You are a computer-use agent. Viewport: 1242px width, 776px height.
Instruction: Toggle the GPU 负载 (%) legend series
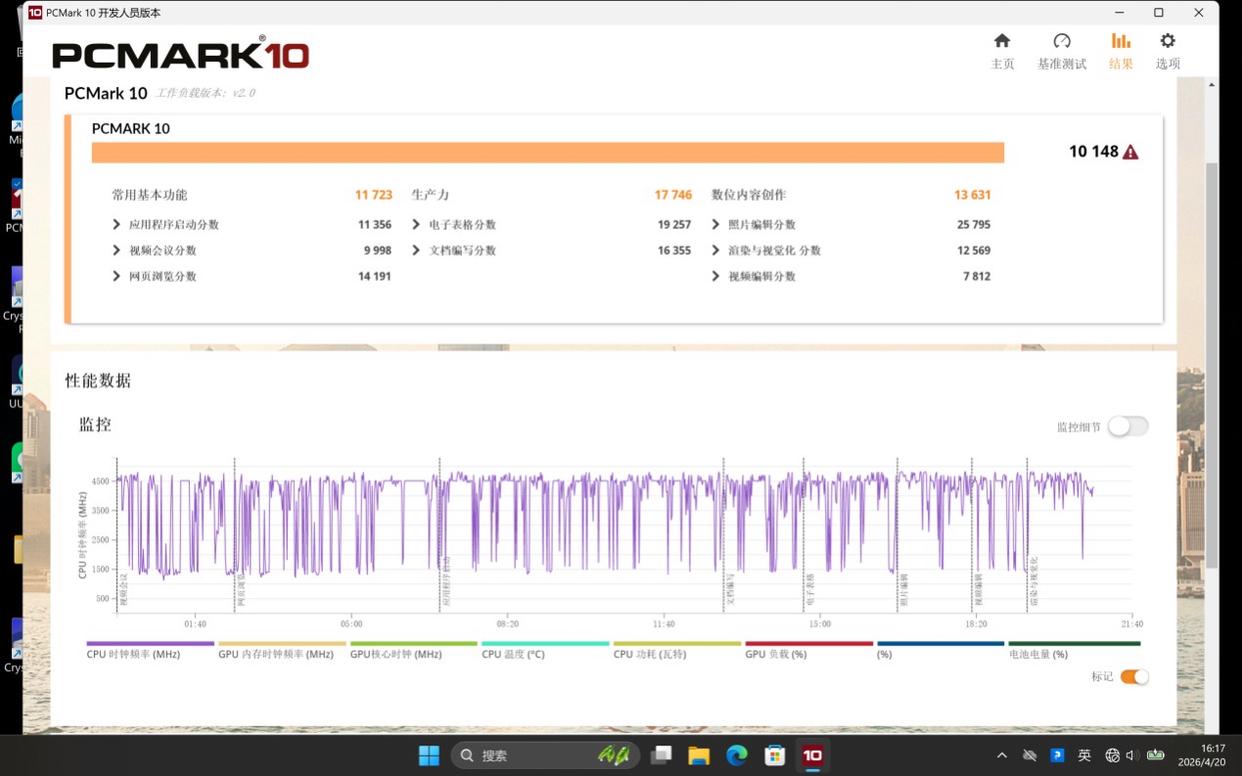[x=808, y=650]
